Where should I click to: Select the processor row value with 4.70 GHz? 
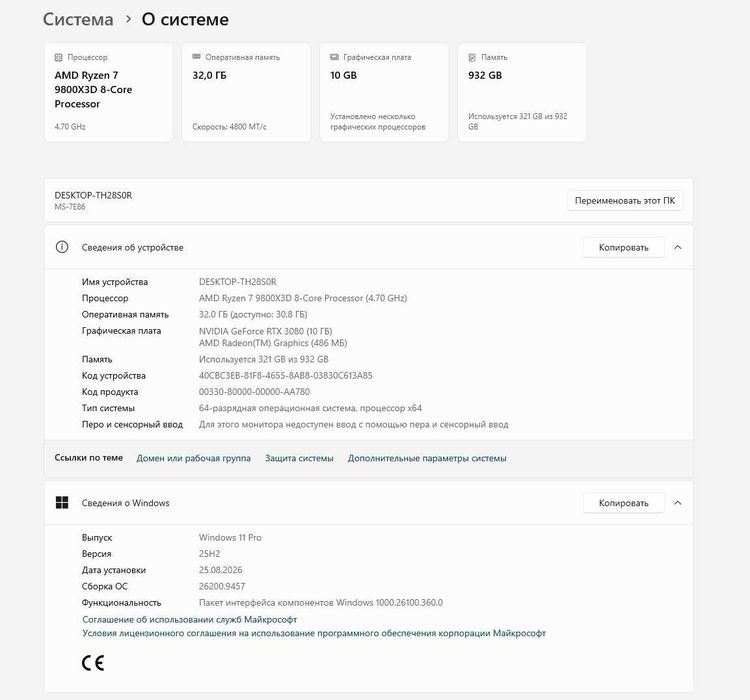click(303, 298)
